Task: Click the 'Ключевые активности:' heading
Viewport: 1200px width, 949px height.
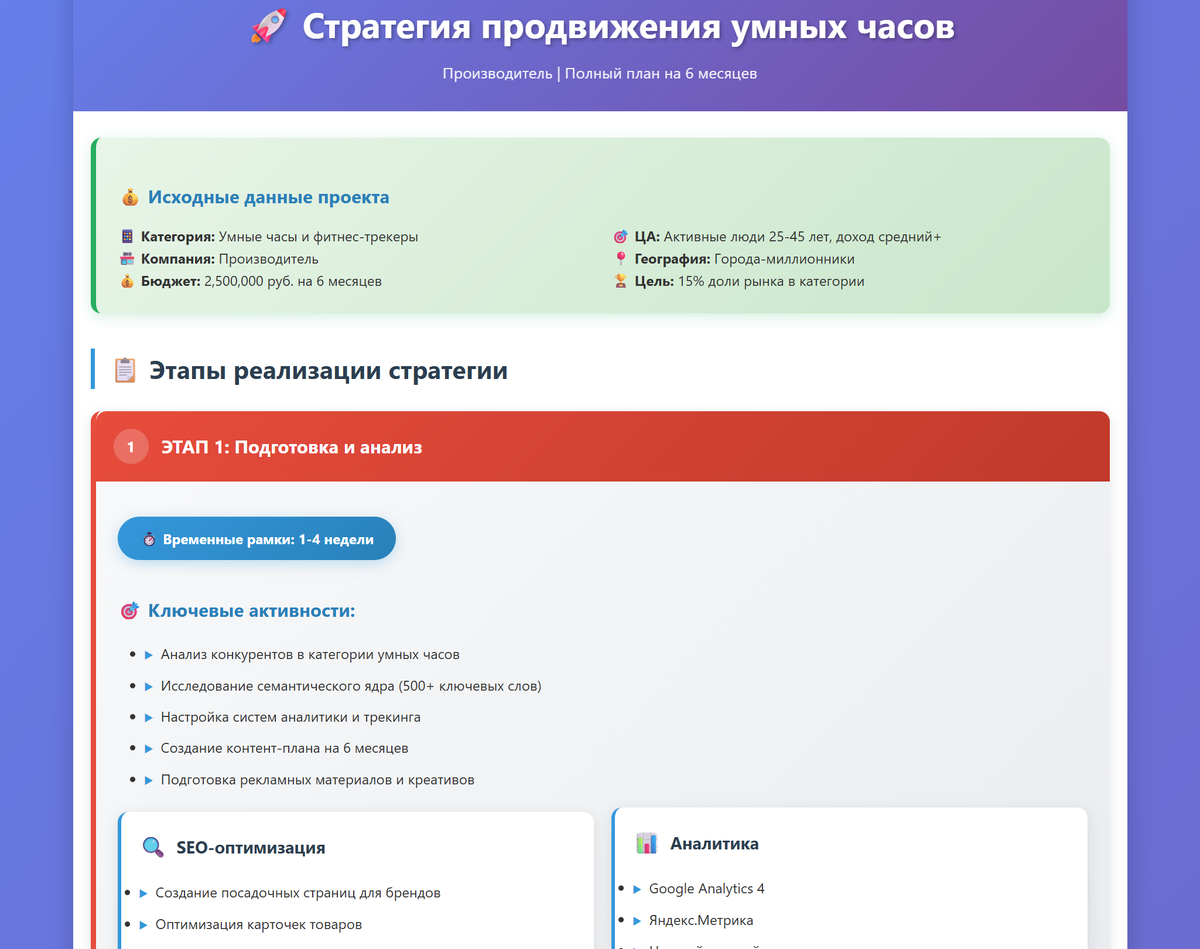Action: pos(252,610)
